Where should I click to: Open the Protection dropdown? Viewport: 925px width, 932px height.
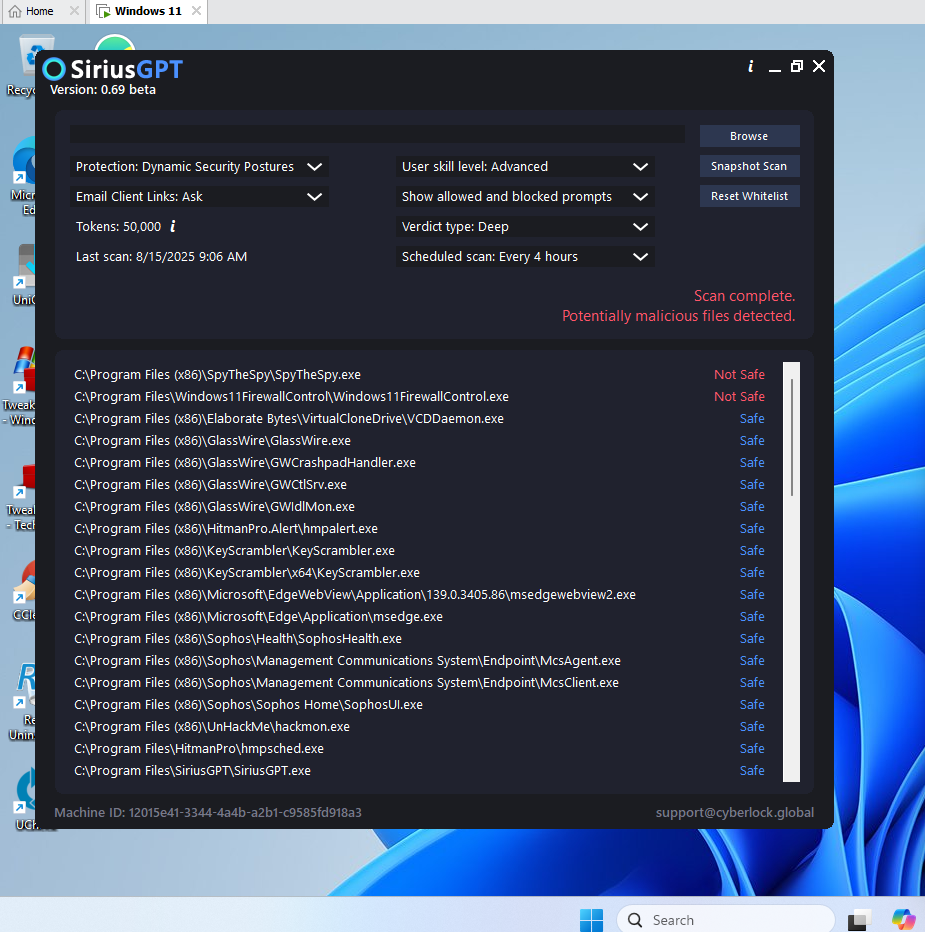click(199, 166)
